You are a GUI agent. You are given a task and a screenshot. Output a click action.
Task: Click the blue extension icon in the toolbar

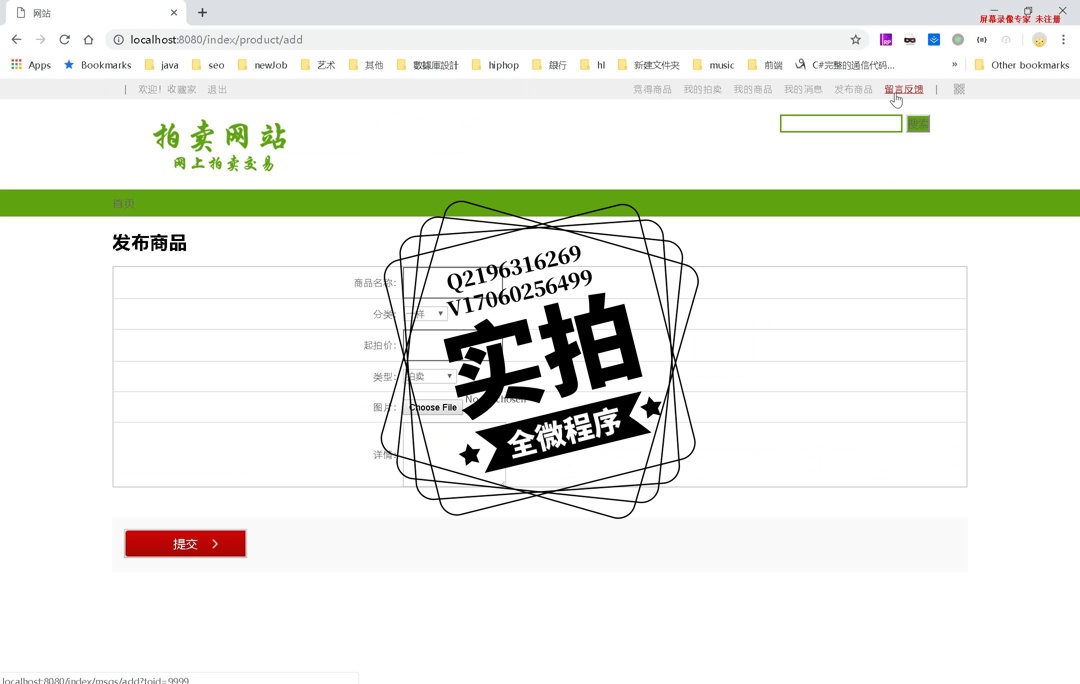pyautogui.click(x=934, y=40)
